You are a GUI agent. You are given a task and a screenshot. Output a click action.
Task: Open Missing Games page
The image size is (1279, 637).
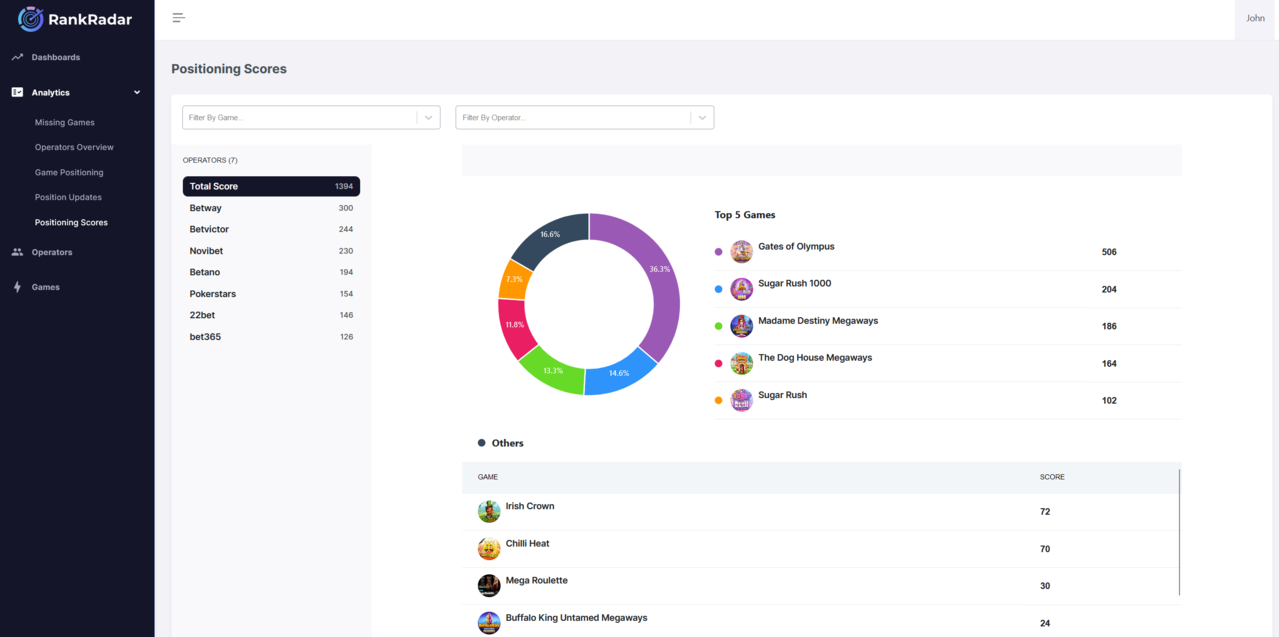coord(65,122)
